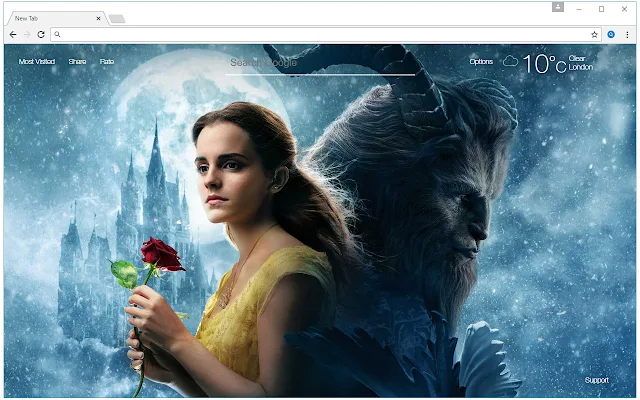Minimize the browser window
The height and width of the screenshot is (400, 640).
tap(579, 9)
